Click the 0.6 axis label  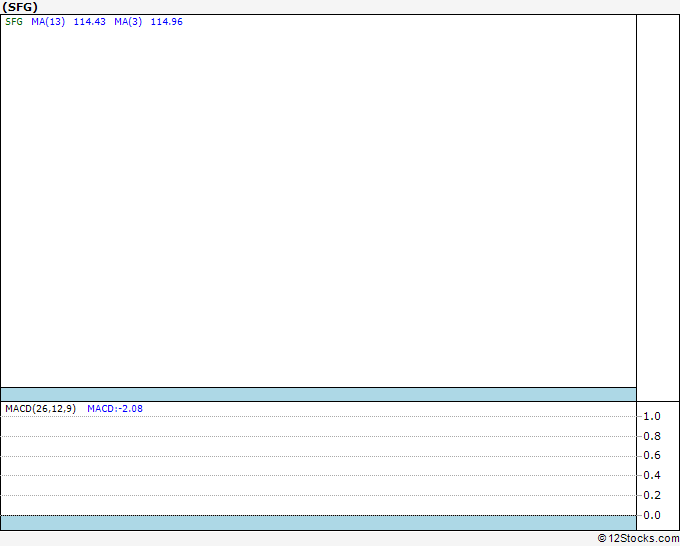tap(652, 455)
